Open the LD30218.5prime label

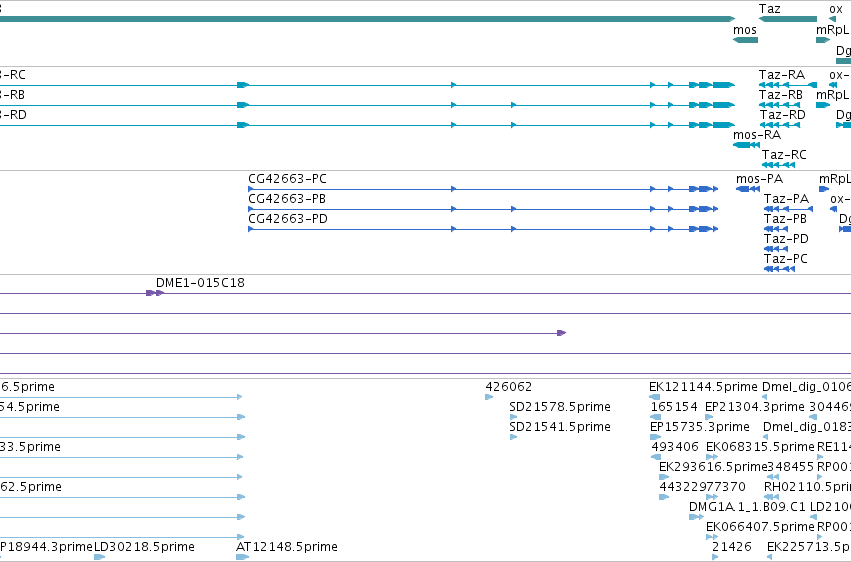point(144,547)
